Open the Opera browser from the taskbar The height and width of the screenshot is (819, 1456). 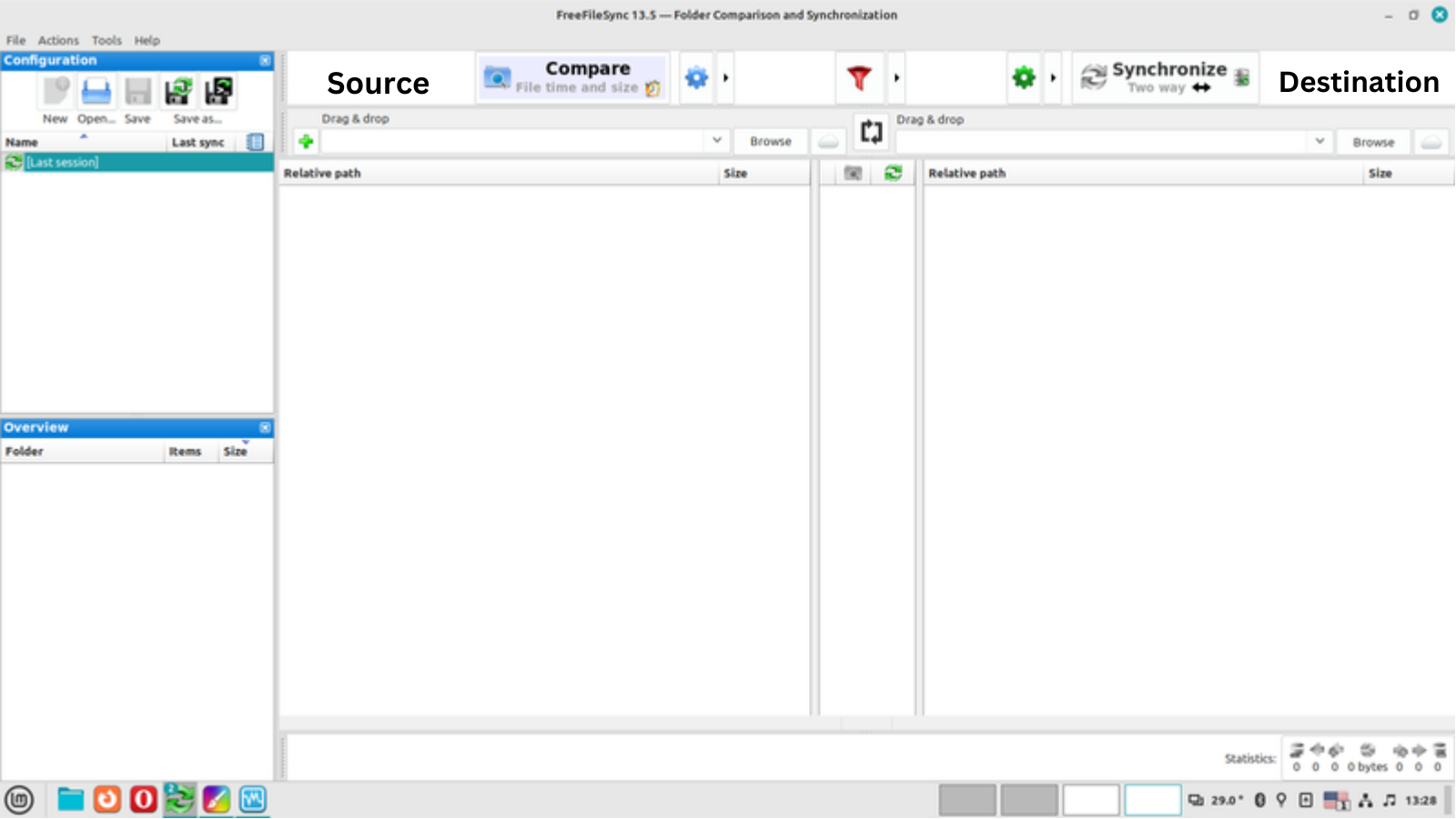pyautogui.click(x=143, y=800)
